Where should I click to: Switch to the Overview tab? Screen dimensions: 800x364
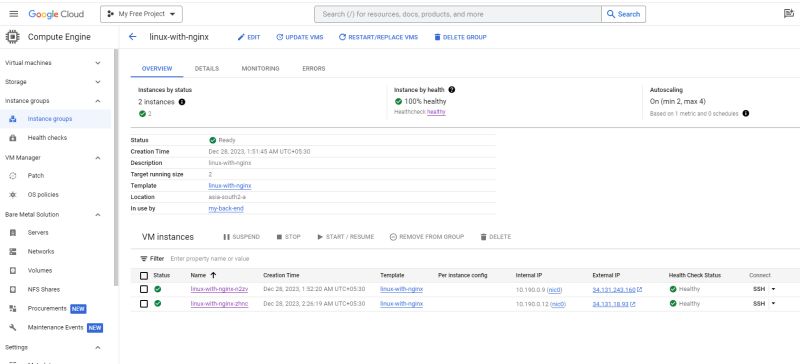(157, 68)
